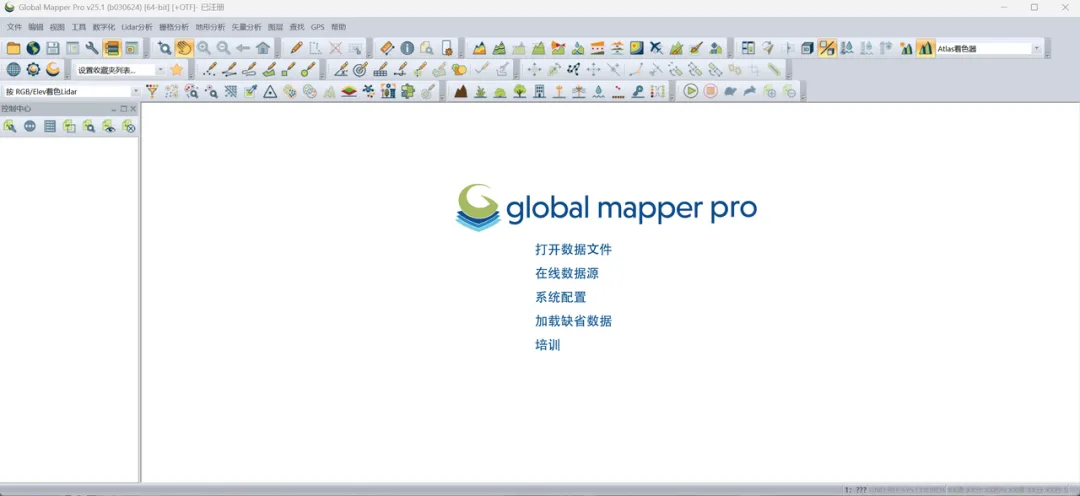1080x496 pixels.
Task: Open the GPS menu
Action: [x=318, y=27]
